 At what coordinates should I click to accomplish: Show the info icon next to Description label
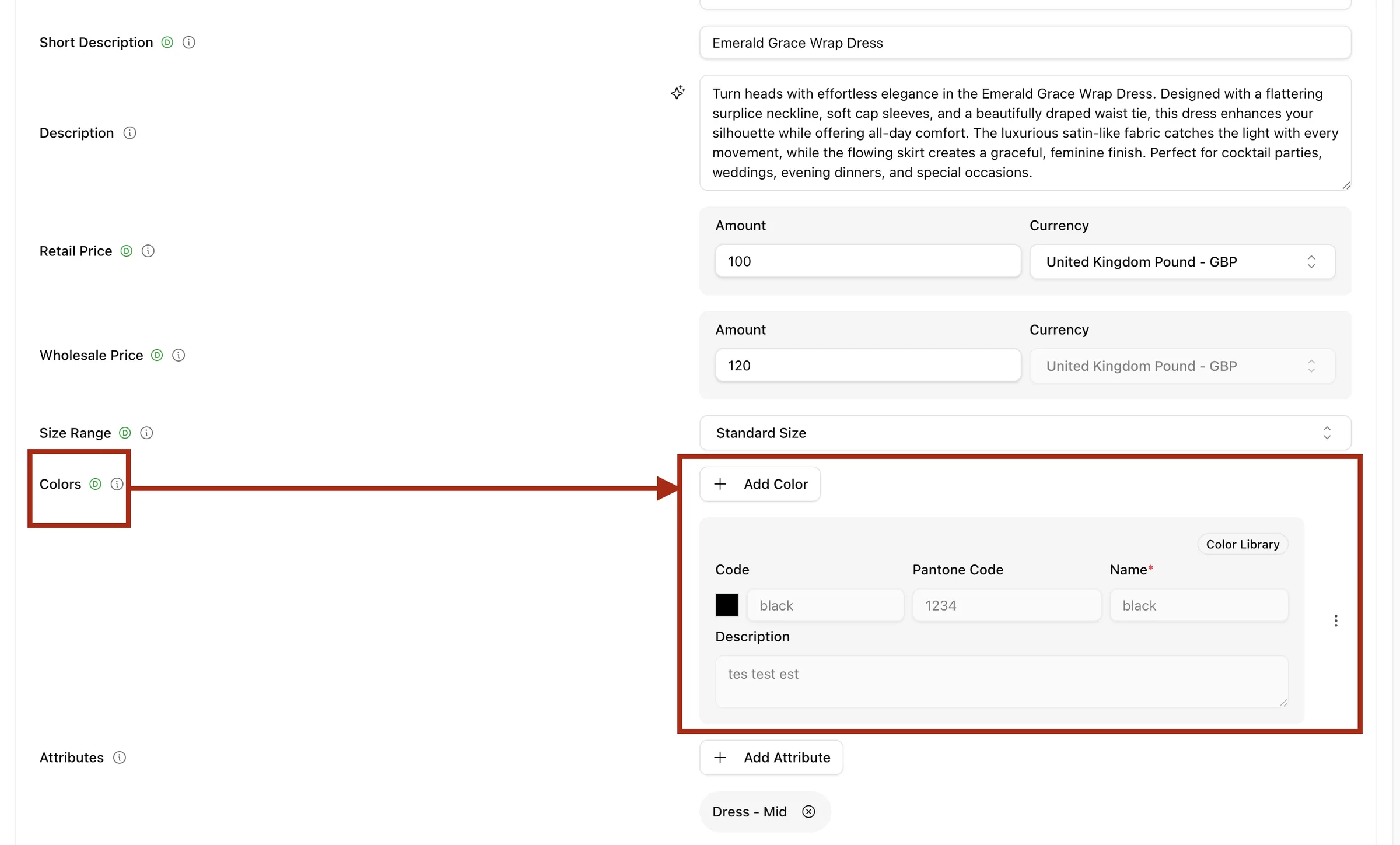(x=130, y=133)
